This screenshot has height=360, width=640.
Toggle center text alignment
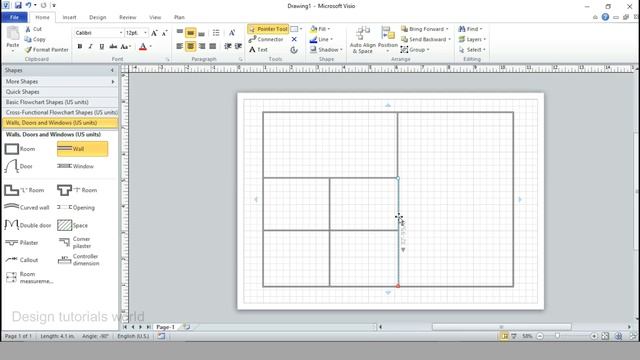[x=190, y=46]
